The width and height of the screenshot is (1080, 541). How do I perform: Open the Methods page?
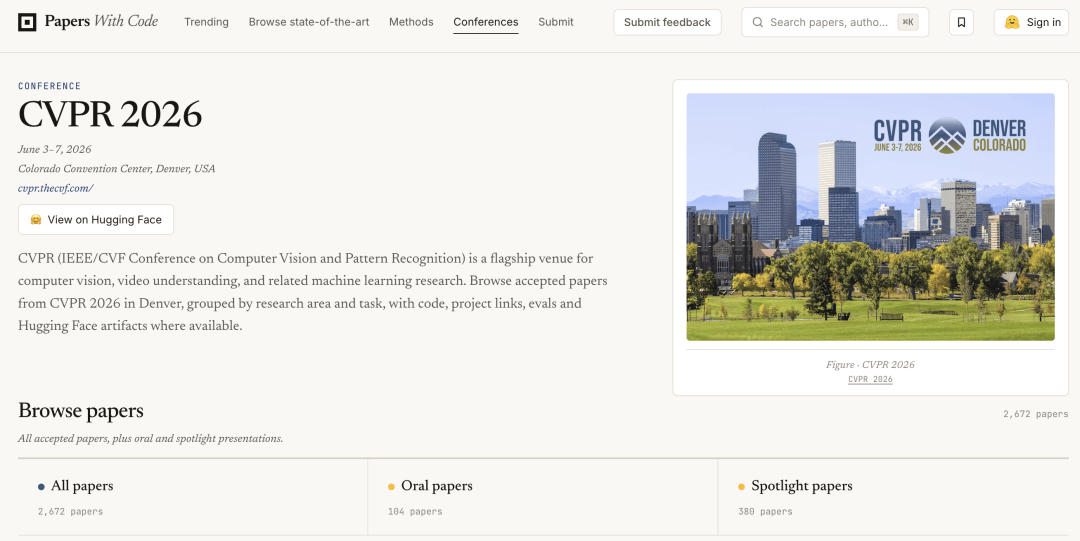point(411,22)
